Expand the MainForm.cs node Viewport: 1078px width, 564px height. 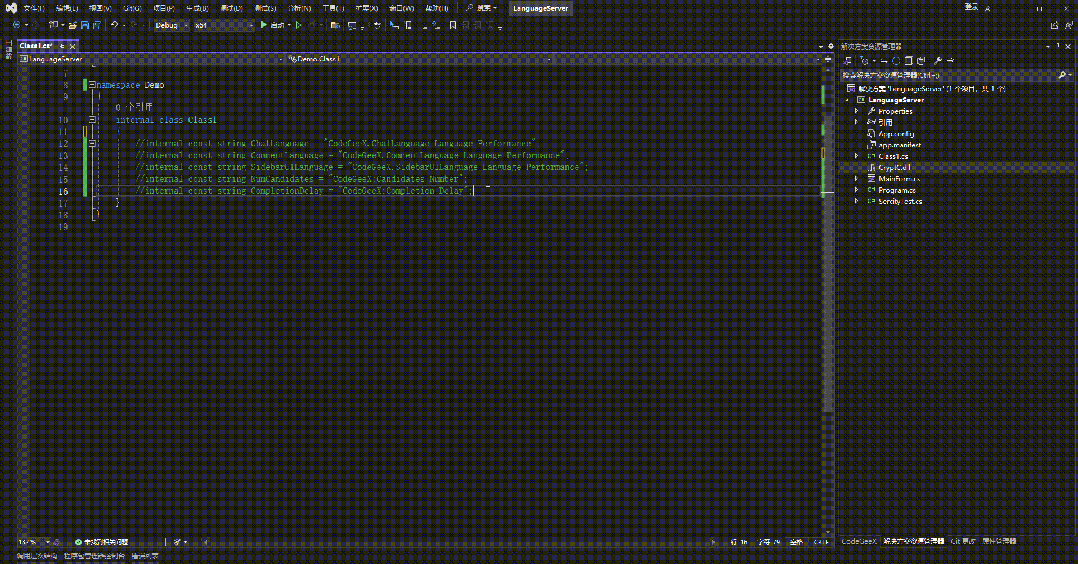click(x=857, y=179)
